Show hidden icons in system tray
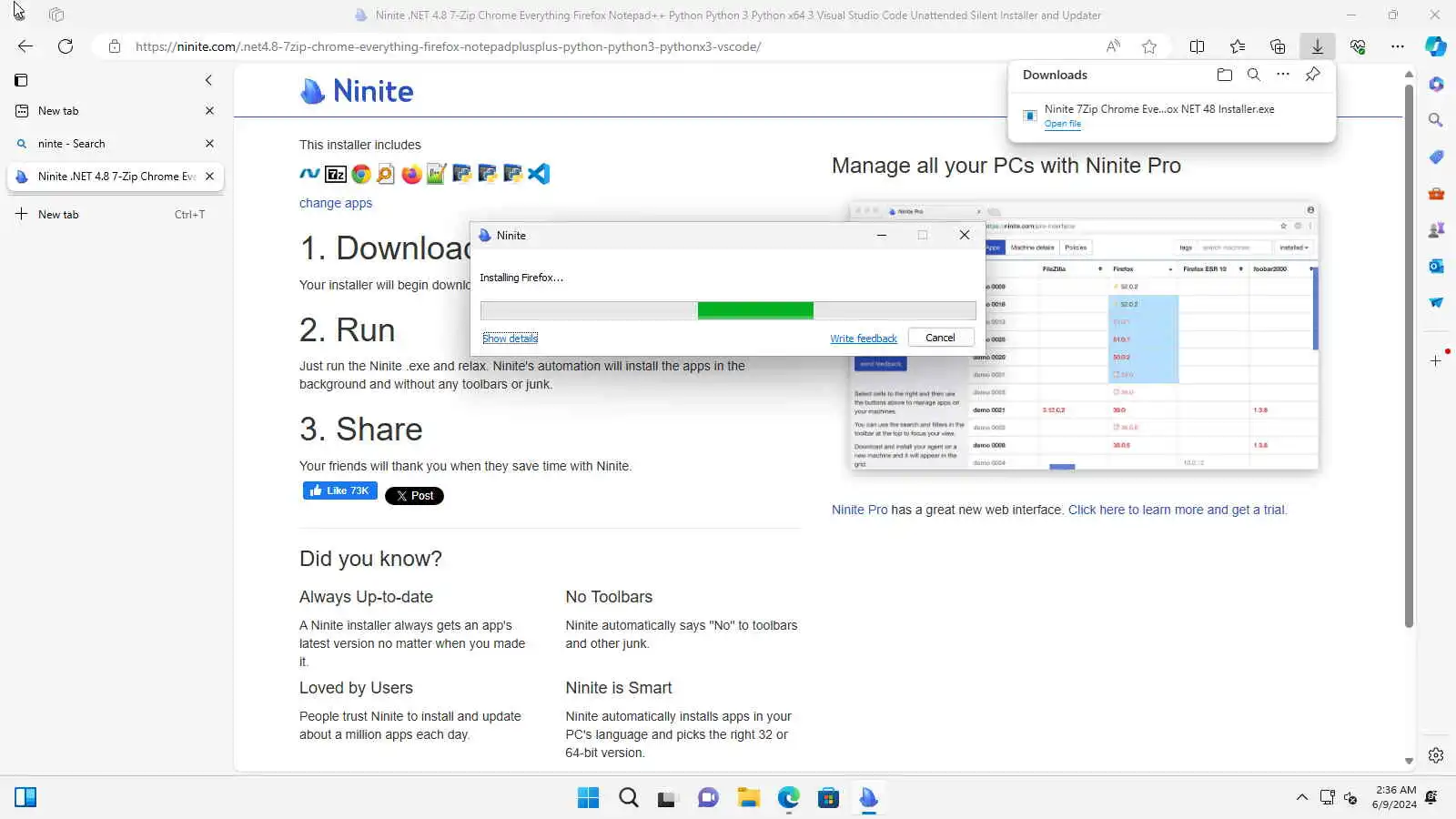 click(x=1301, y=798)
